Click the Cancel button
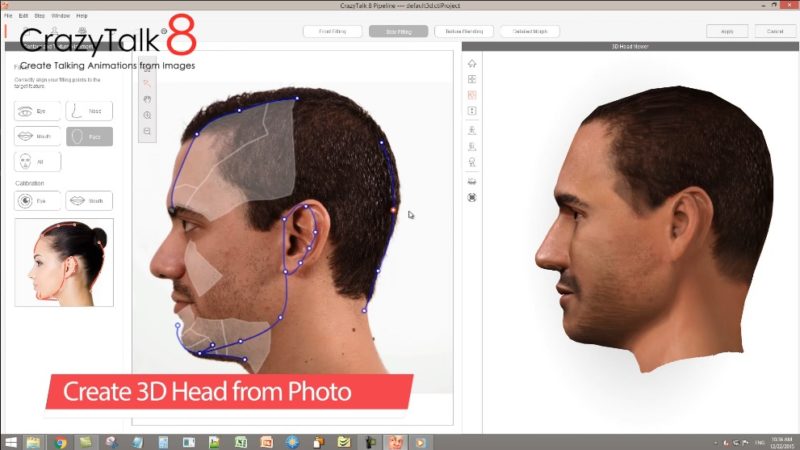The width and height of the screenshot is (800, 450). (x=775, y=31)
